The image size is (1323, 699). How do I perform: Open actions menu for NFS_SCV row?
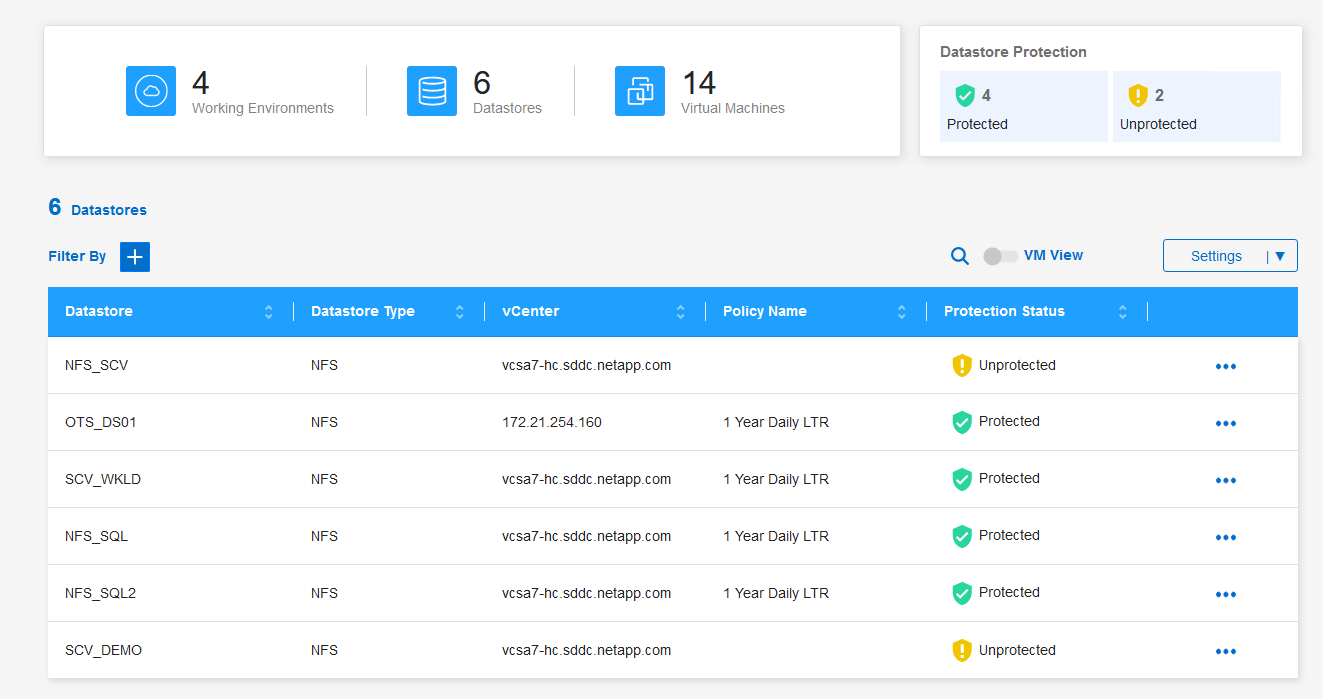click(x=1225, y=366)
